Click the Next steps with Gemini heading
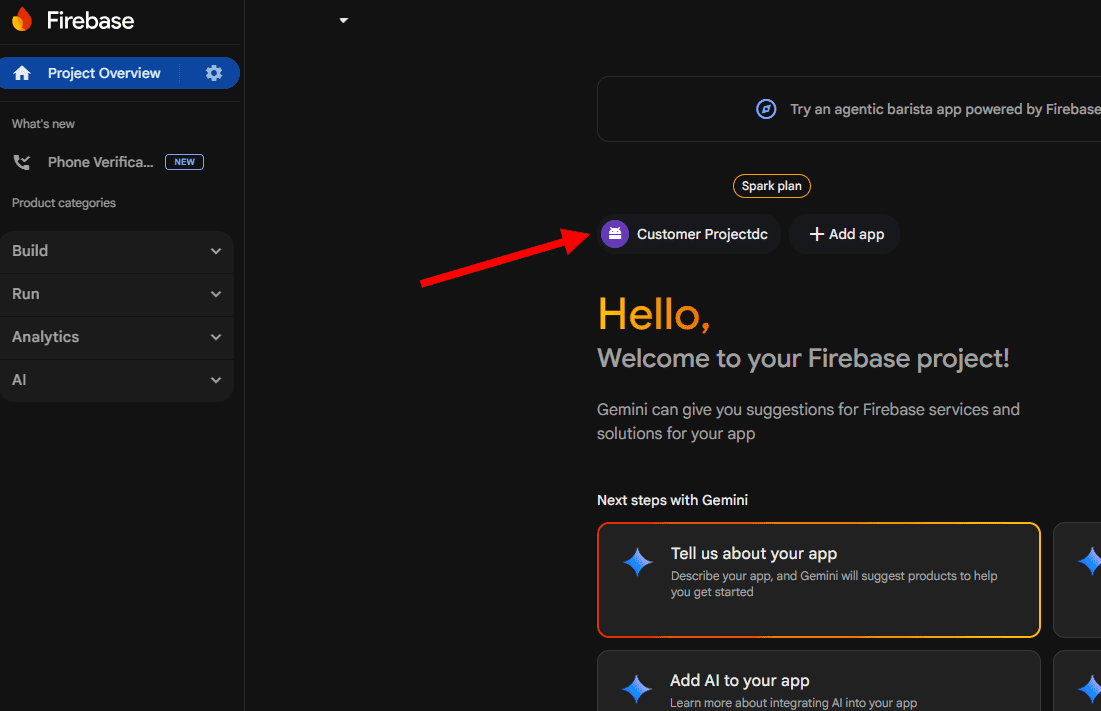 point(672,500)
